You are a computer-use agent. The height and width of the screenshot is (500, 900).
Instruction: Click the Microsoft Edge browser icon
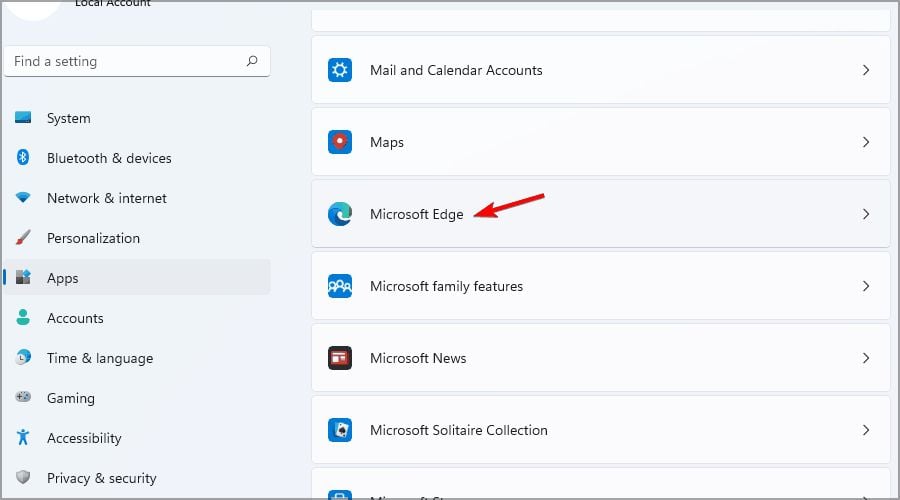click(340, 214)
